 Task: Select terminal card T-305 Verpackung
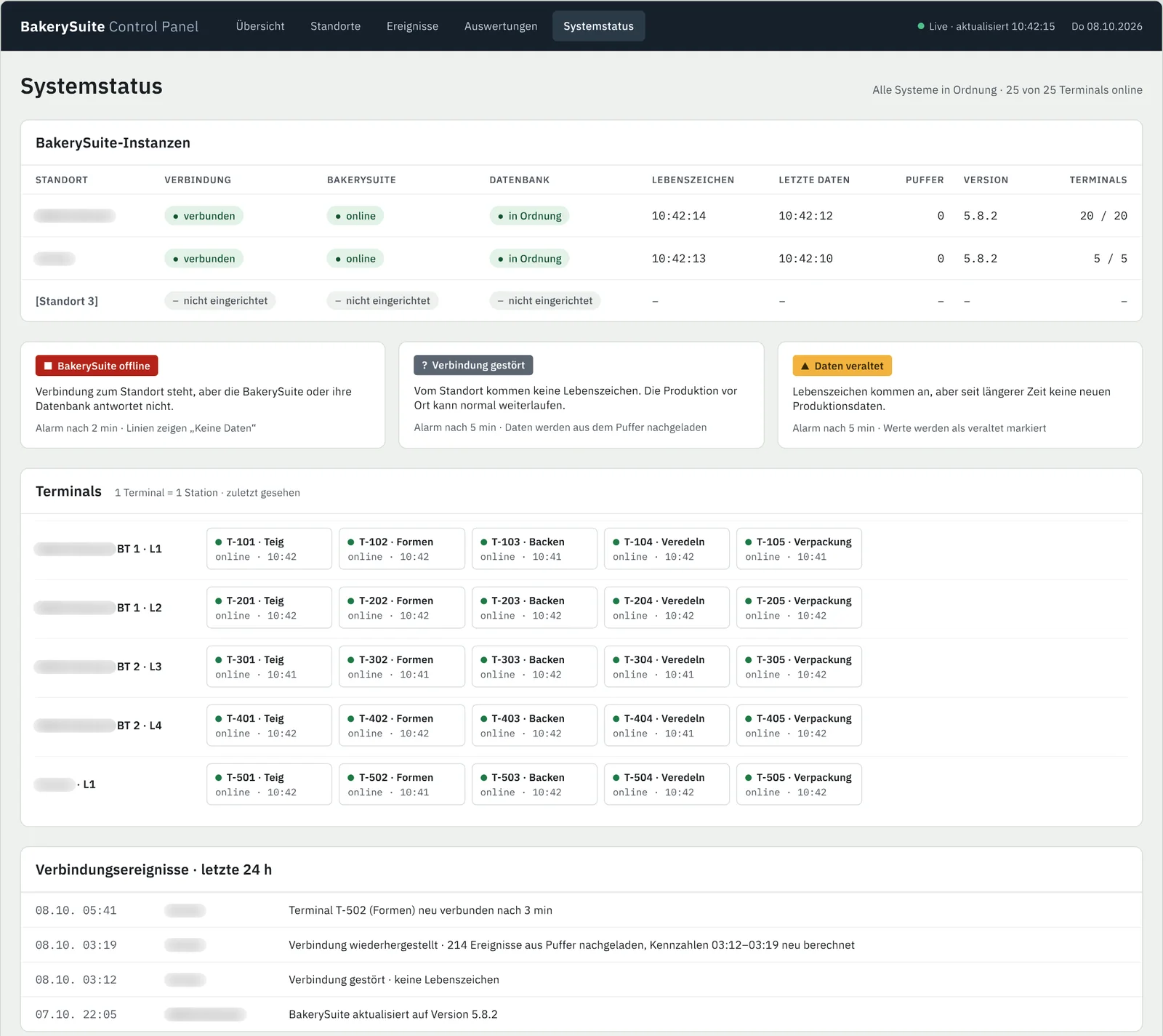[799, 667]
